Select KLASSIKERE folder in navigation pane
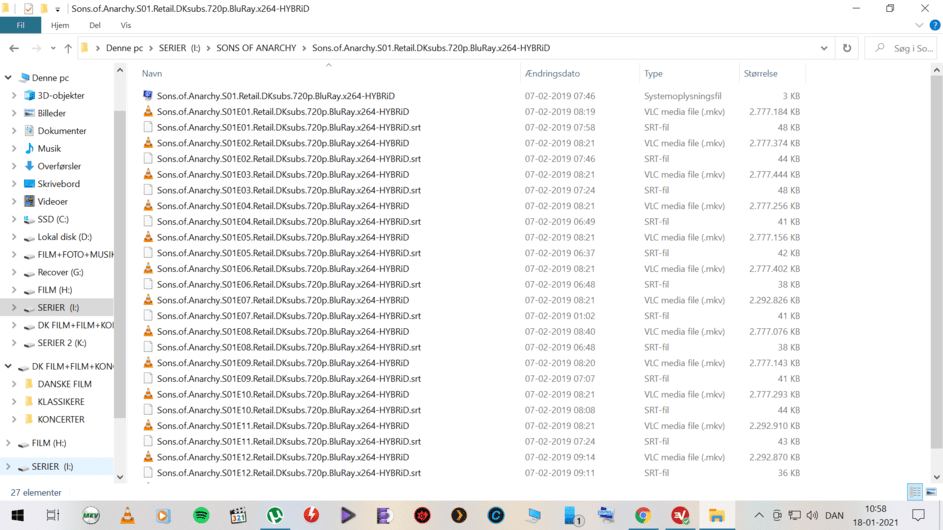 61,402
